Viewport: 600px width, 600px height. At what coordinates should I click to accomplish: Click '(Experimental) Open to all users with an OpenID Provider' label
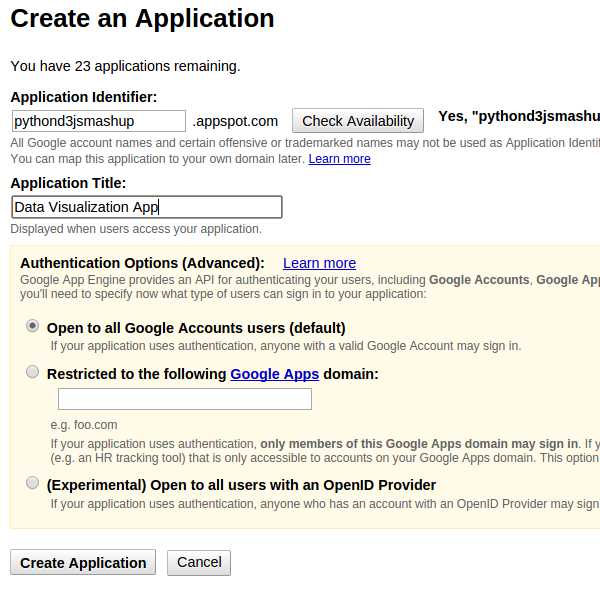pyautogui.click(x=241, y=485)
